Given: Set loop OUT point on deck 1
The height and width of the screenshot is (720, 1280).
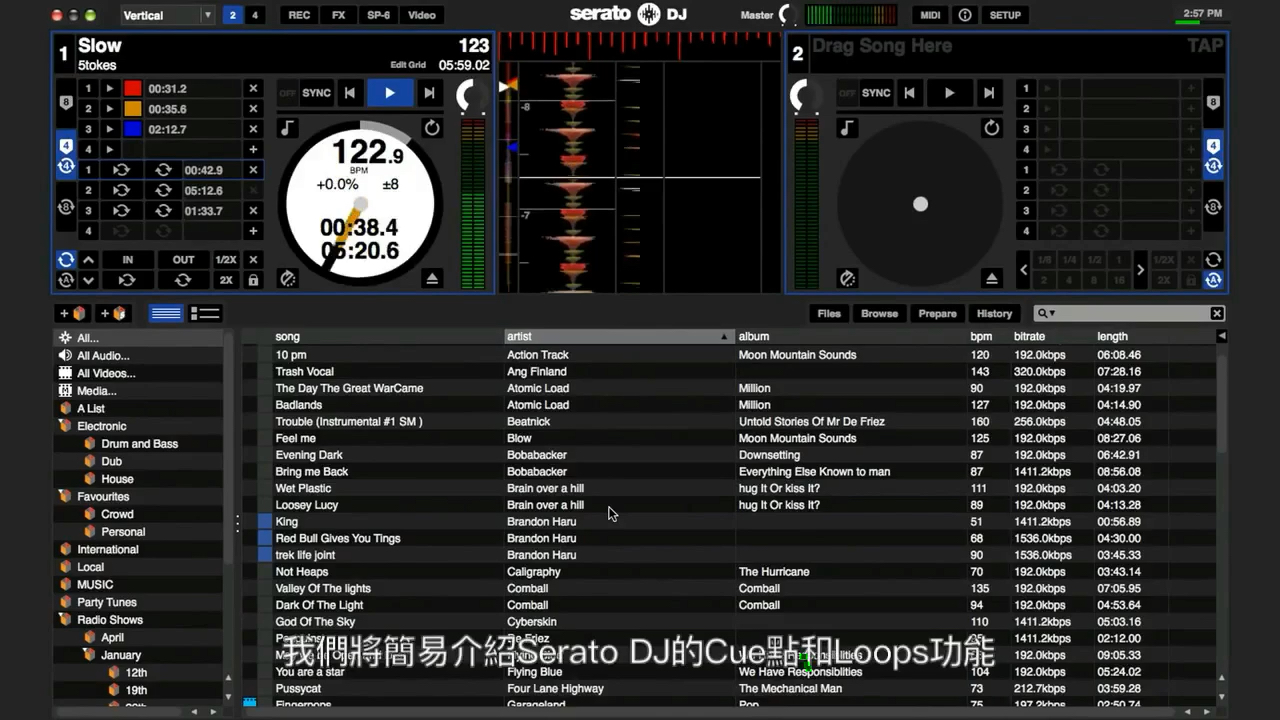Looking at the screenshot, I should pyautogui.click(x=183, y=260).
